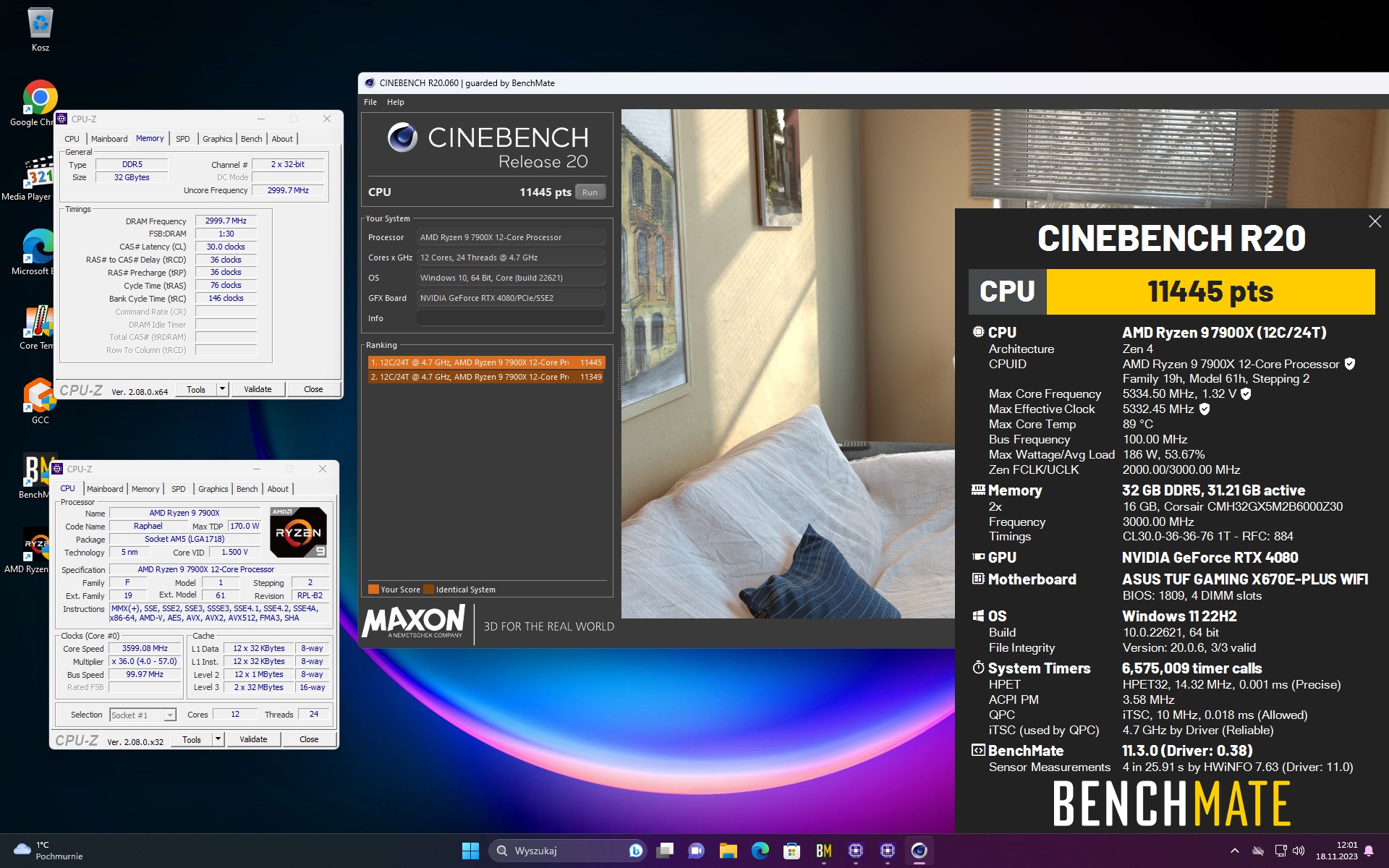Open Tools dropdown arrow in CPU-Z Memory window

click(x=222, y=389)
